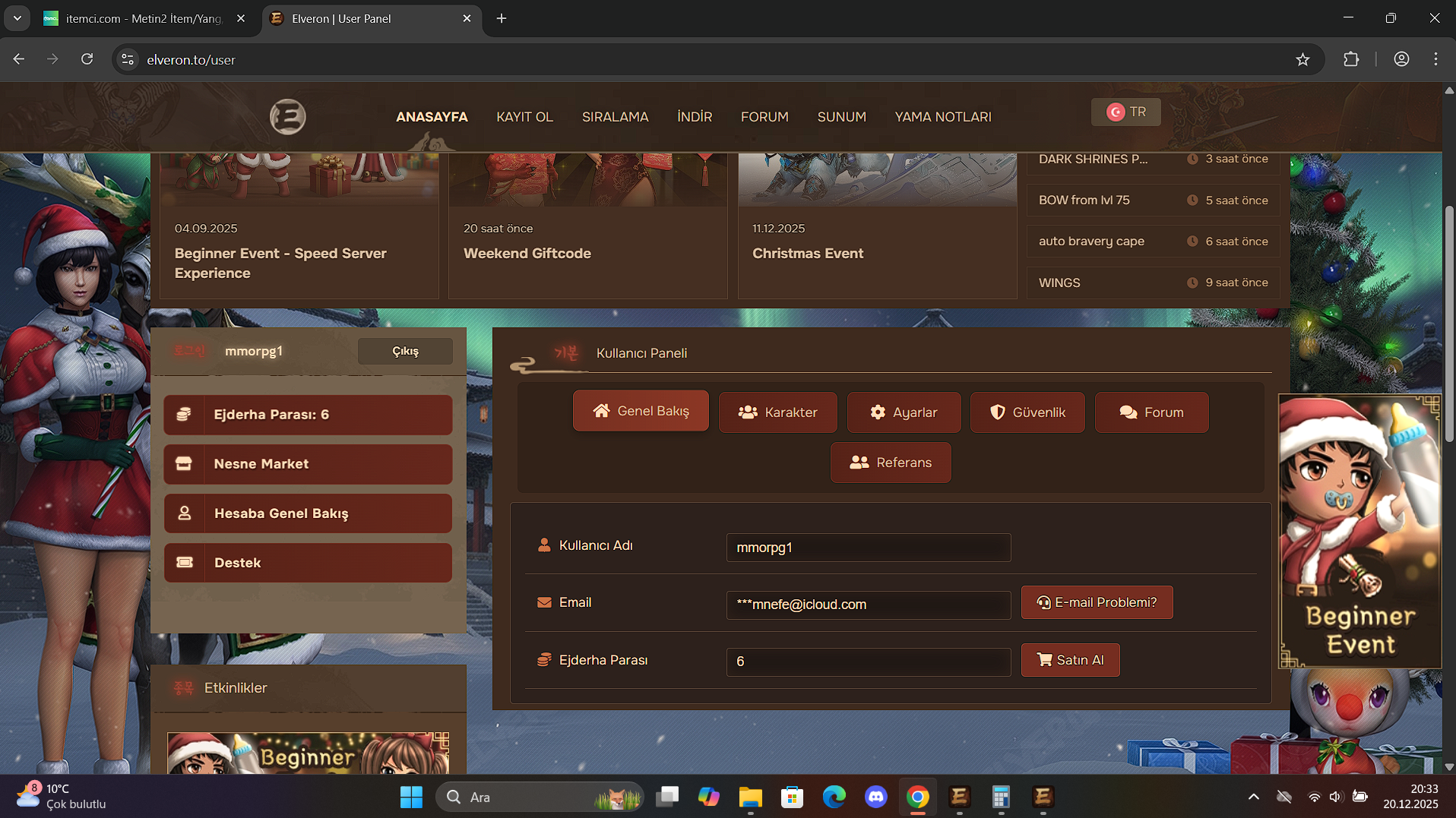Image resolution: width=1456 pixels, height=818 pixels.
Task: Open the Chrome profile menu
Action: point(1401,59)
